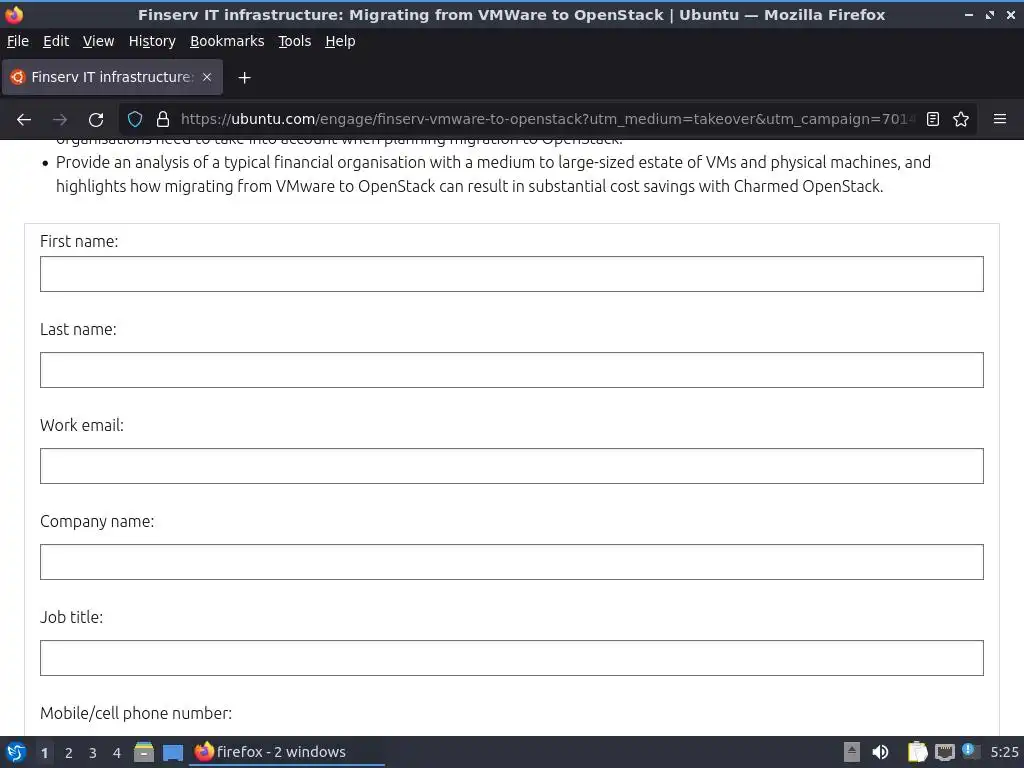Go back to the previous page
The width and height of the screenshot is (1024, 768).
24,120
